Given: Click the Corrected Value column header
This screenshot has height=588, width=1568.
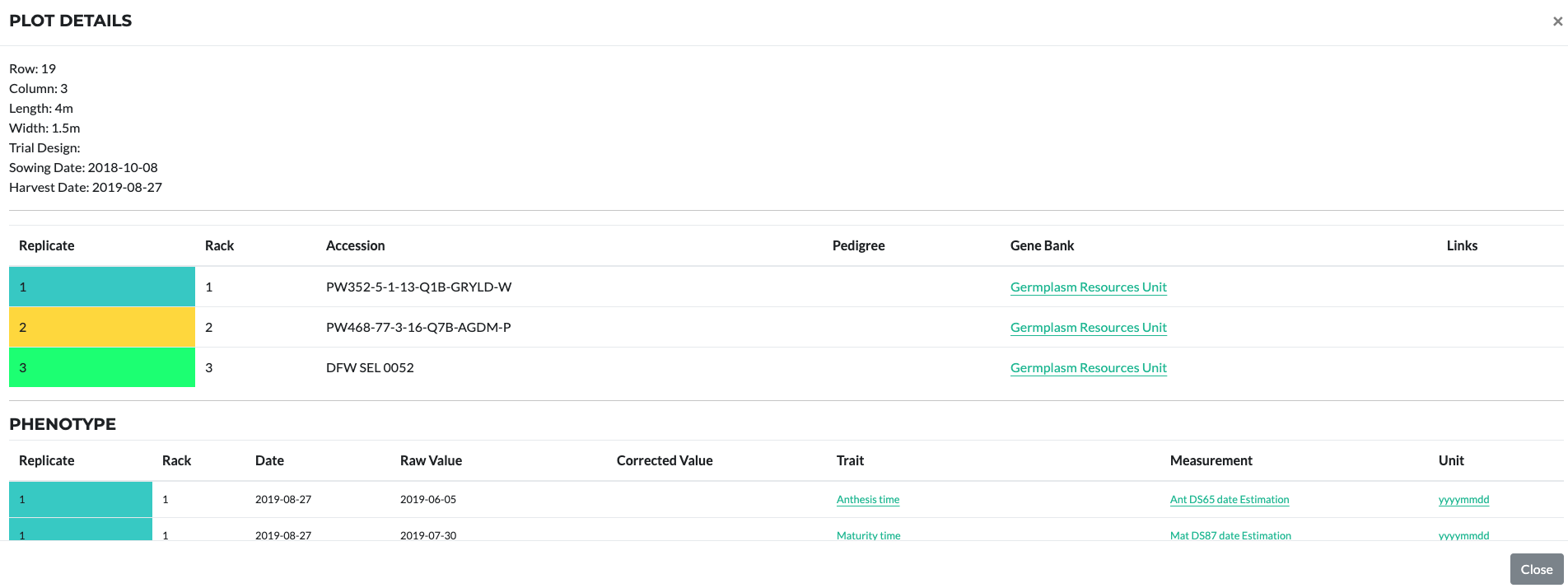Looking at the screenshot, I should click(665, 460).
